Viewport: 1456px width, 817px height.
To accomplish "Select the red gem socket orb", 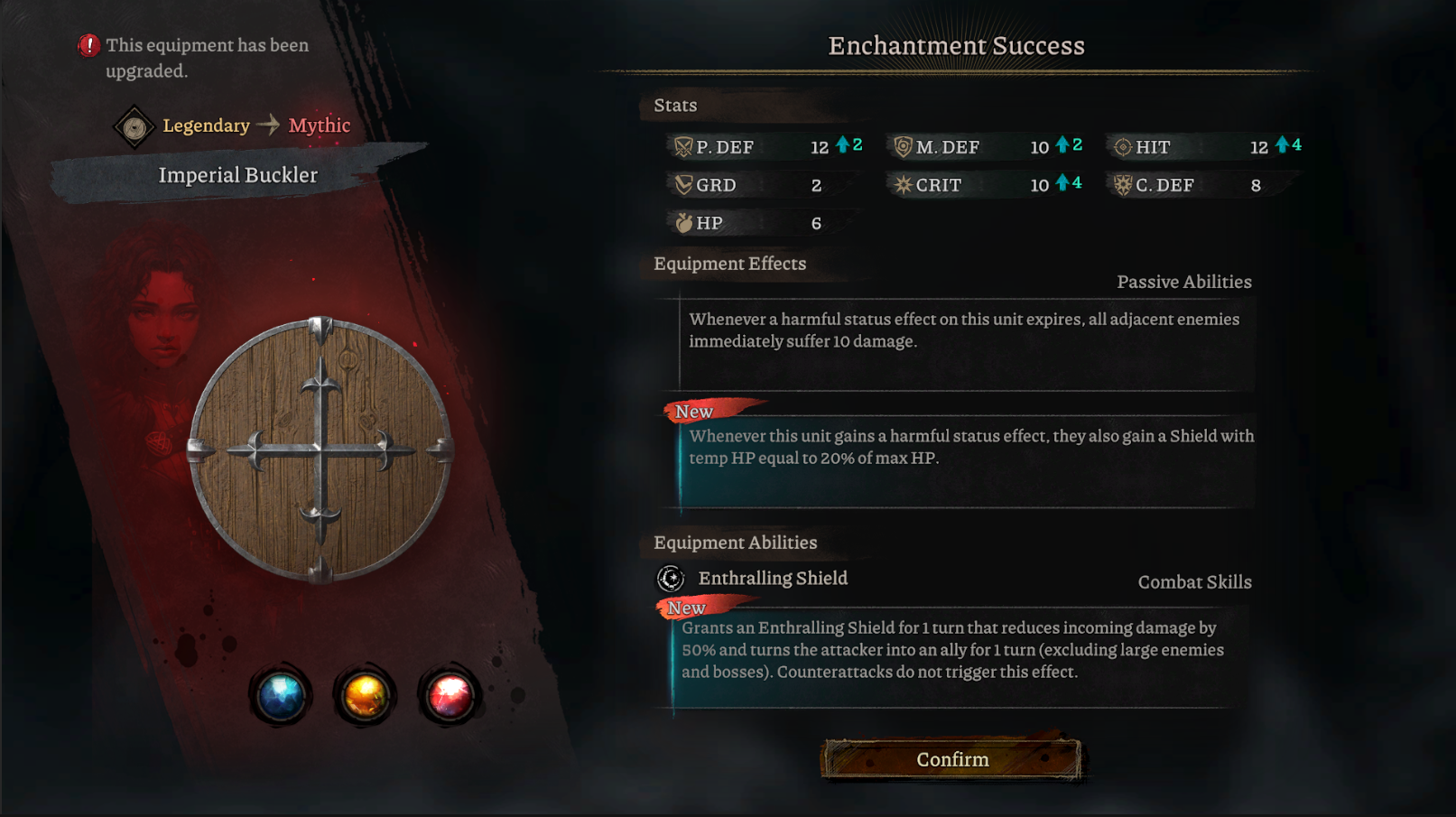I will coord(449,696).
